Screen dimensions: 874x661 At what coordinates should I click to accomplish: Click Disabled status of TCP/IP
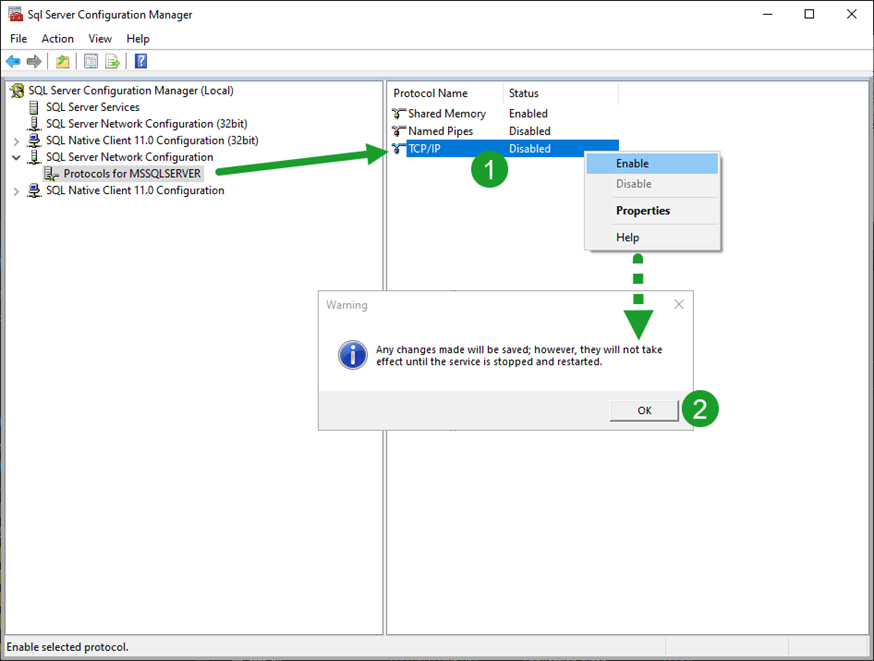point(530,149)
